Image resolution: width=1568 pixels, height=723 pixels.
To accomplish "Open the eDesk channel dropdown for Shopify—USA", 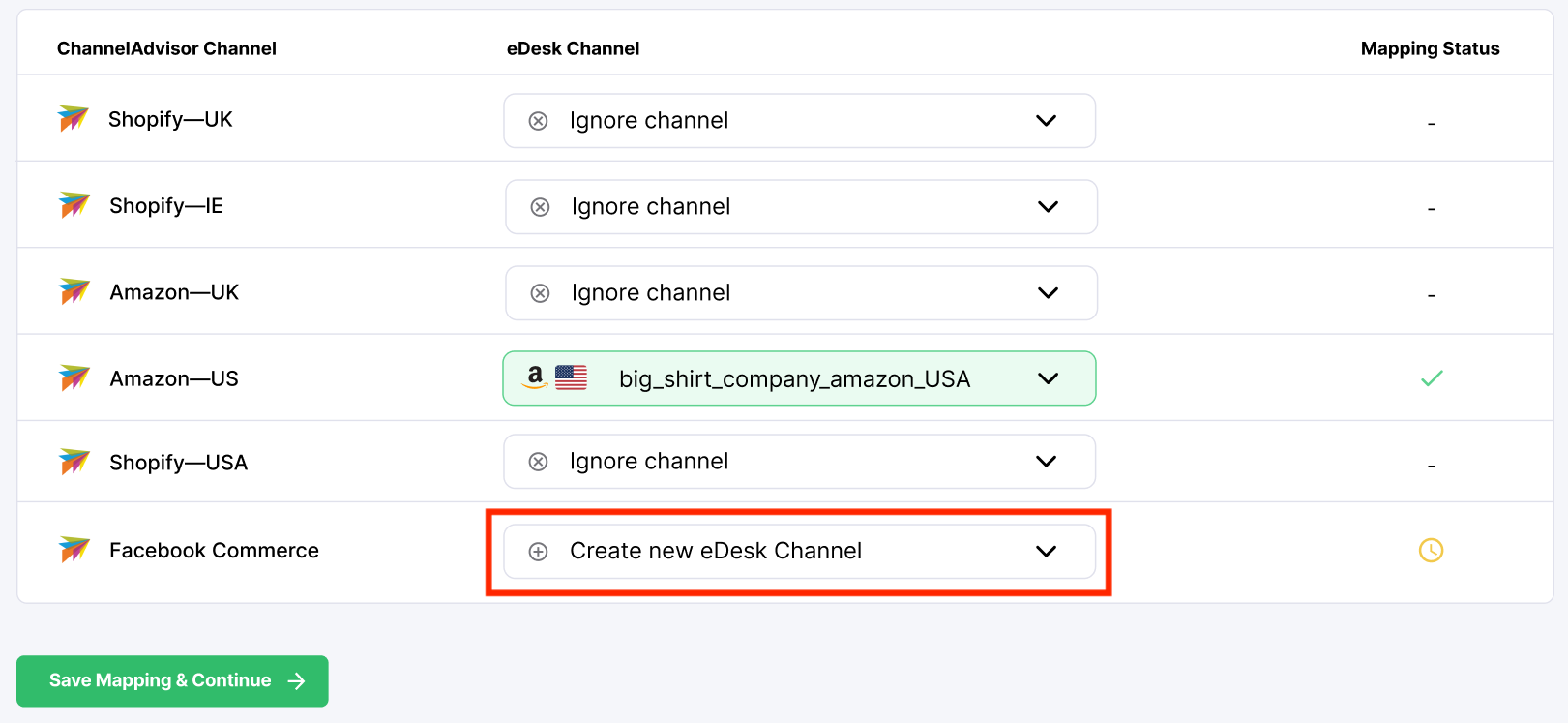I will [800, 462].
